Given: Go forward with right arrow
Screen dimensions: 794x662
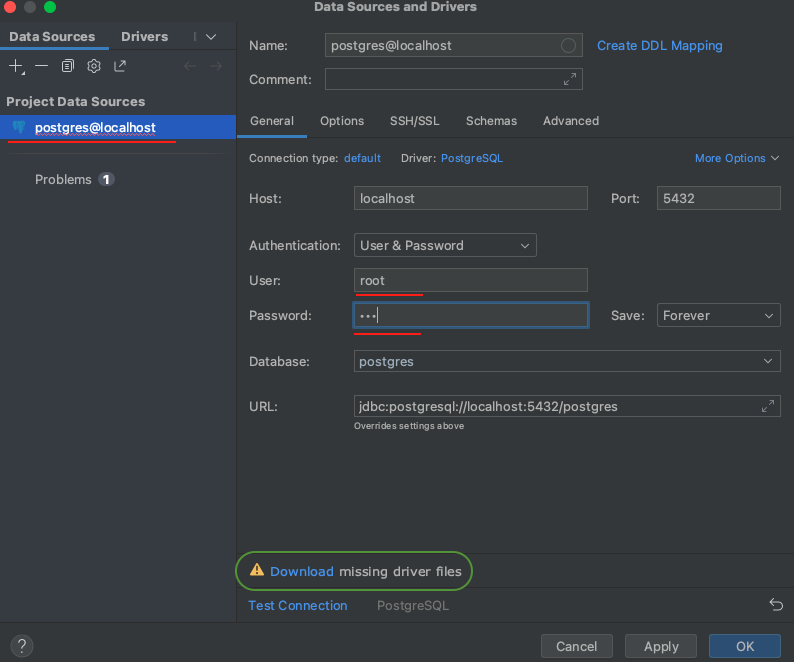Looking at the screenshot, I should pos(216,66).
